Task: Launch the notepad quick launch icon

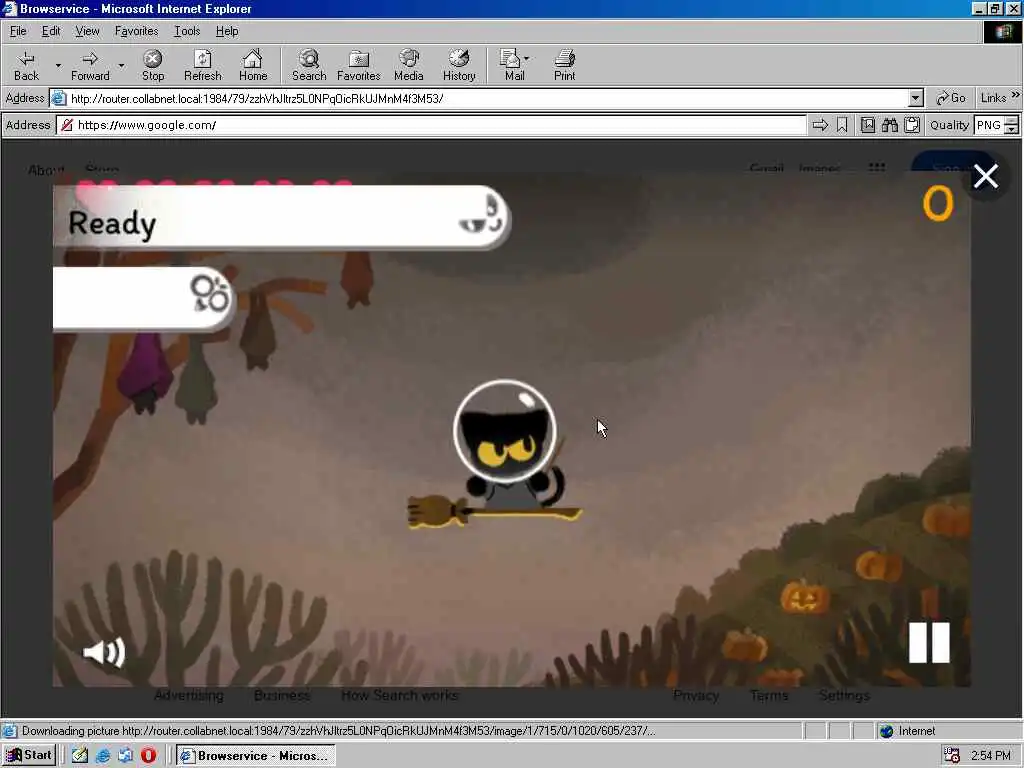Action: [x=80, y=756]
